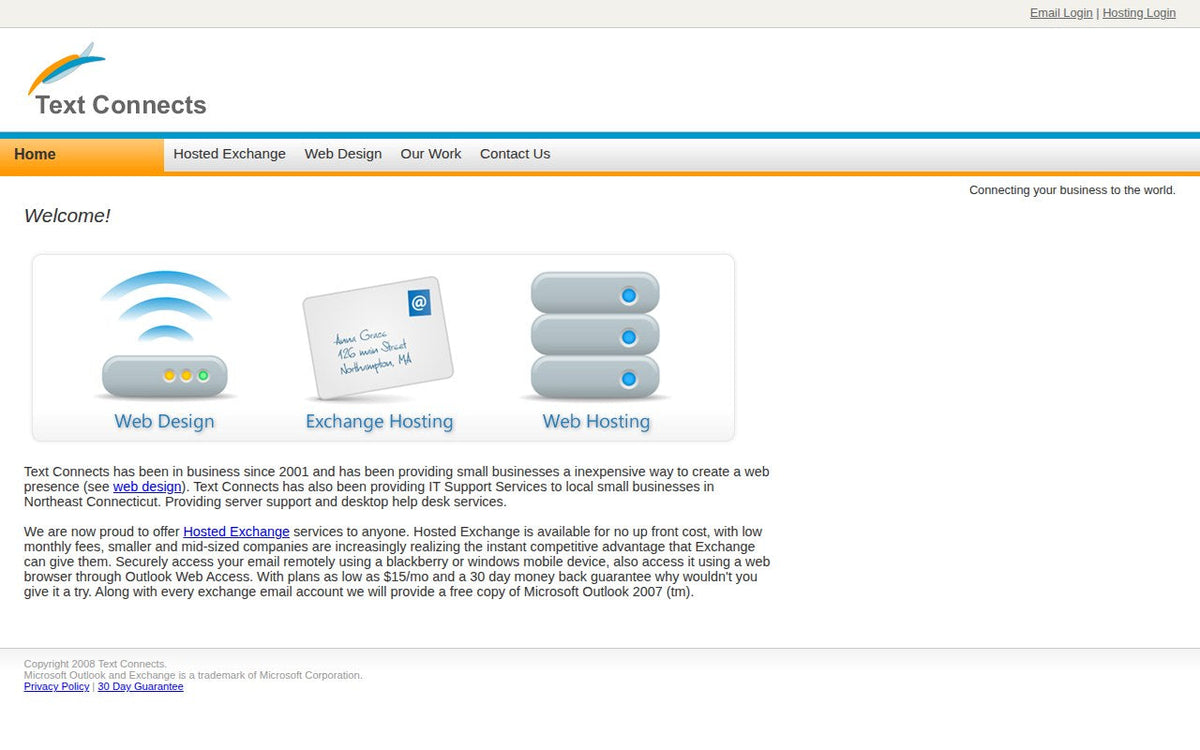The image size is (1200, 750).
Task: Open Hosted Exchange in the navigation bar
Action: (229, 154)
